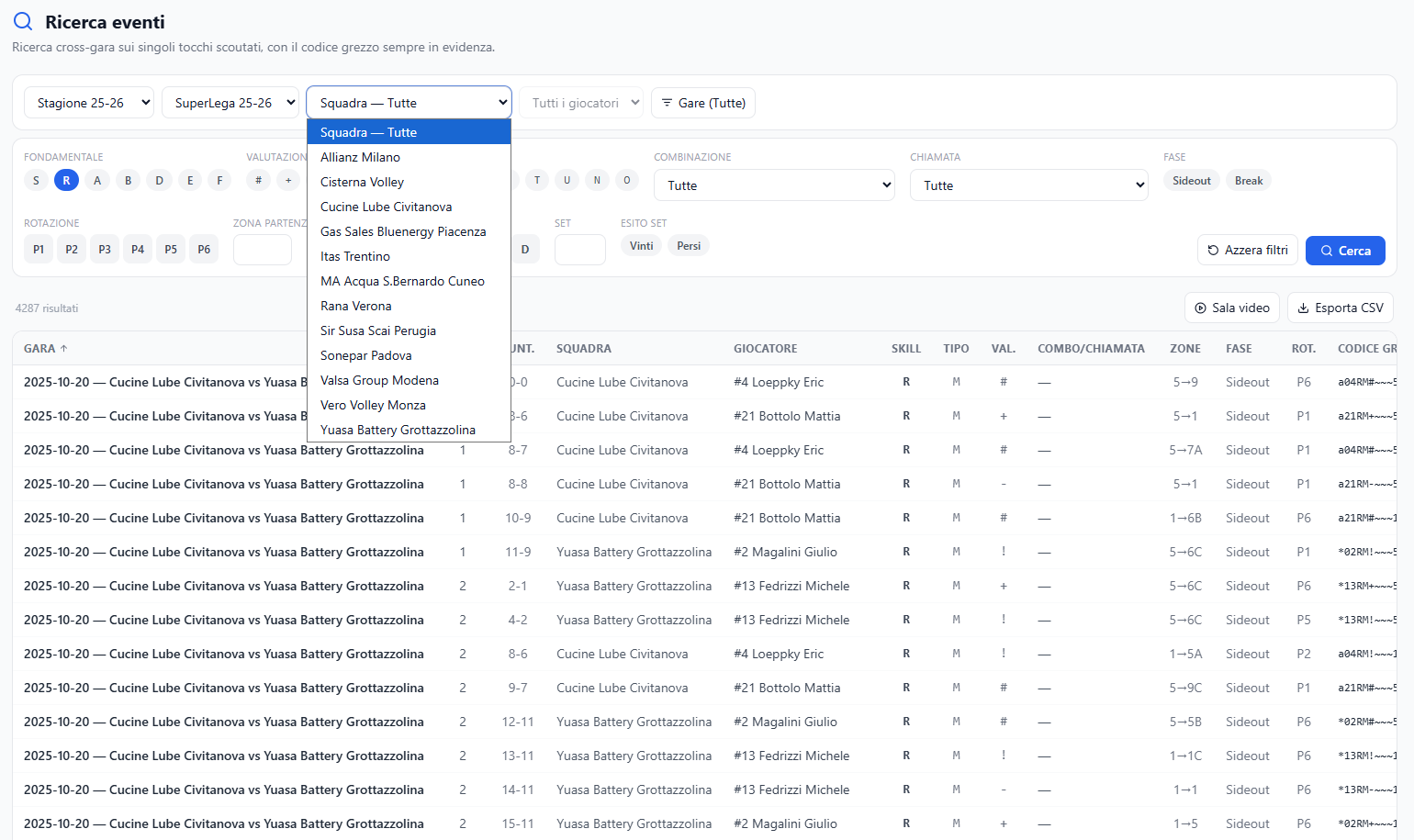Toggle the P4 rotation filter chip
Image resolution: width=1414 pixels, height=840 pixels.
click(x=138, y=250)
